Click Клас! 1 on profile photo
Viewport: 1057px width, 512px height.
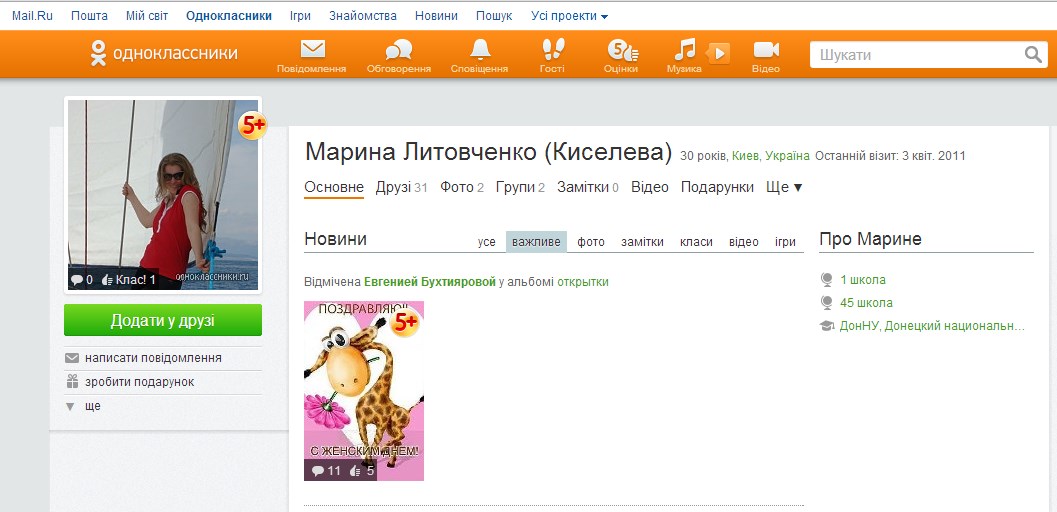129,280
